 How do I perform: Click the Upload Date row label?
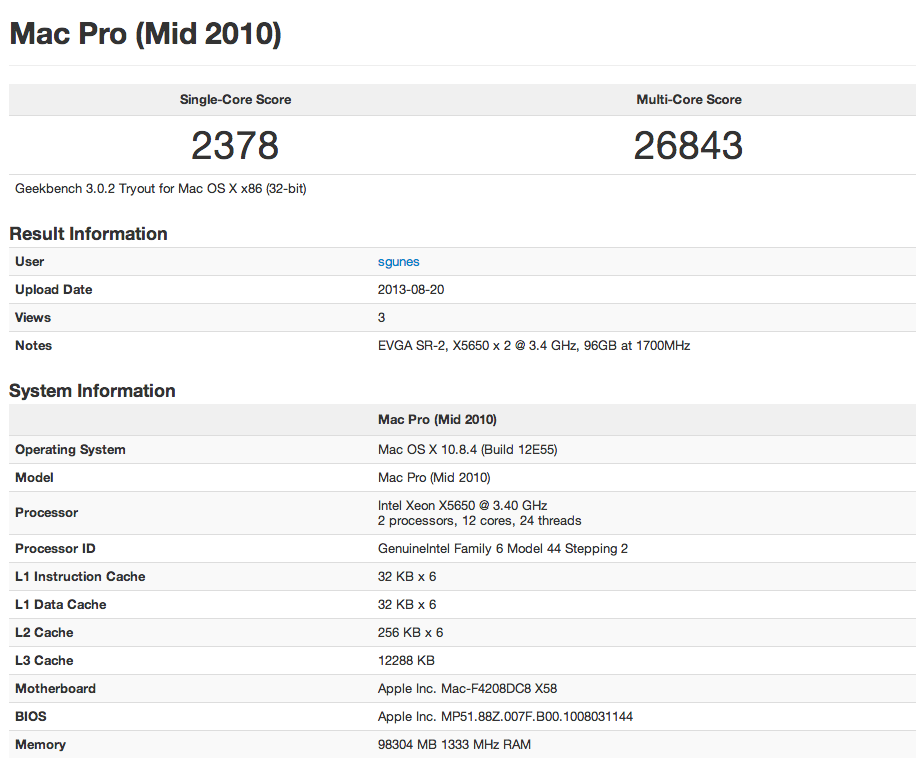coord(54,290)
